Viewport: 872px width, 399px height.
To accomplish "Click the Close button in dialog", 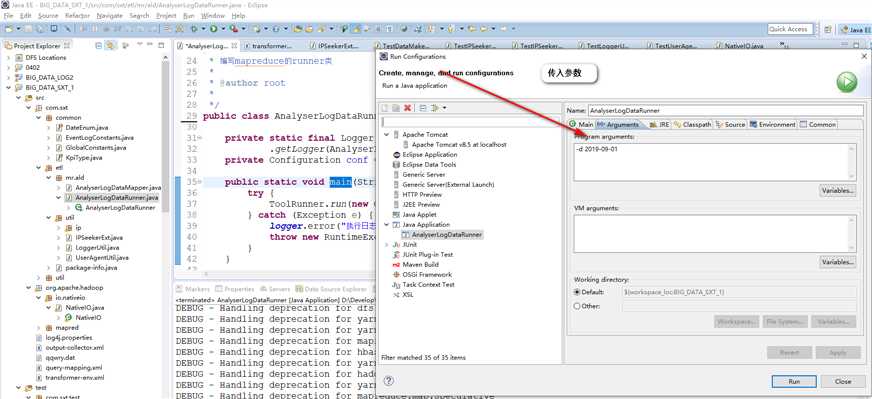I will click(x=843, y=382).
